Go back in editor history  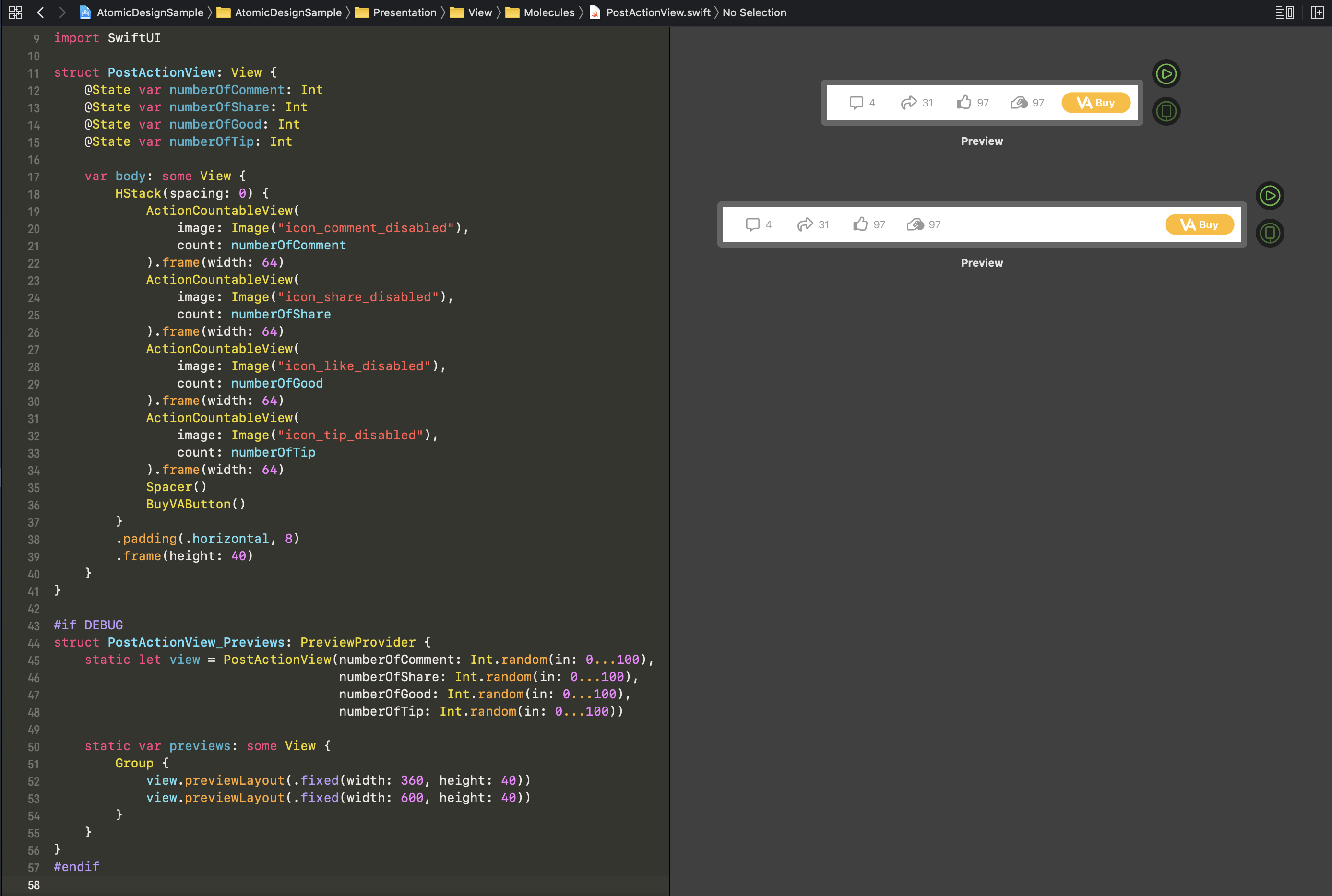click(40, 12)
